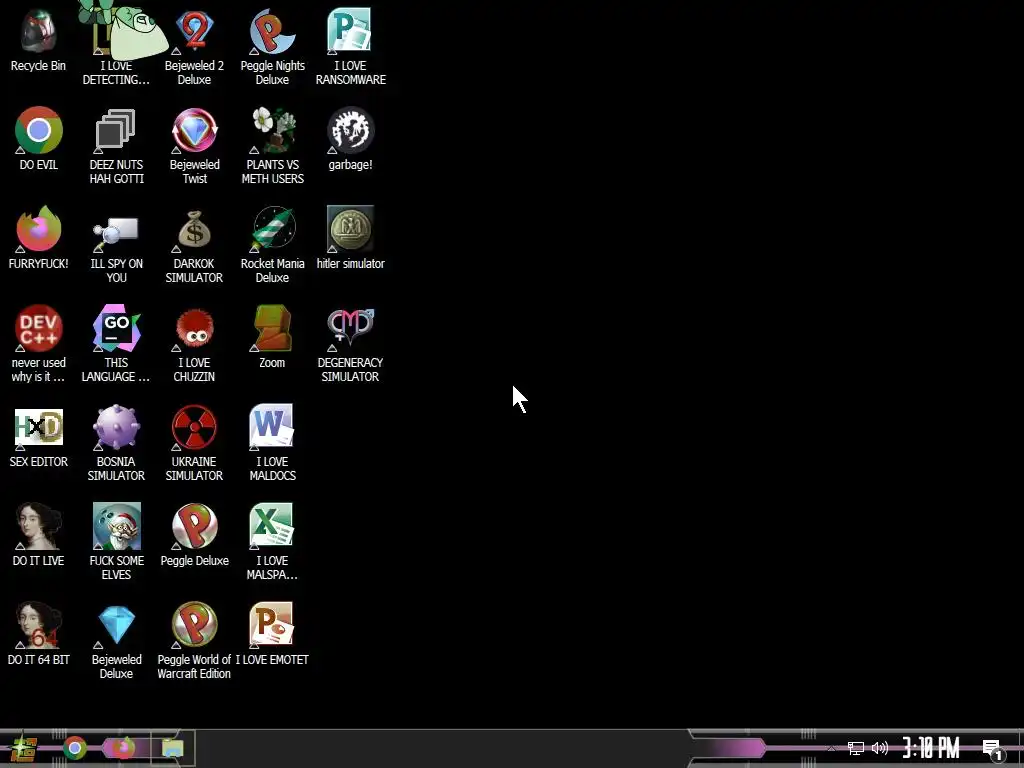Screen dimensions: 1024x768
Task: Switch to Firefox on the taskbar
Action: click(123, 748)
